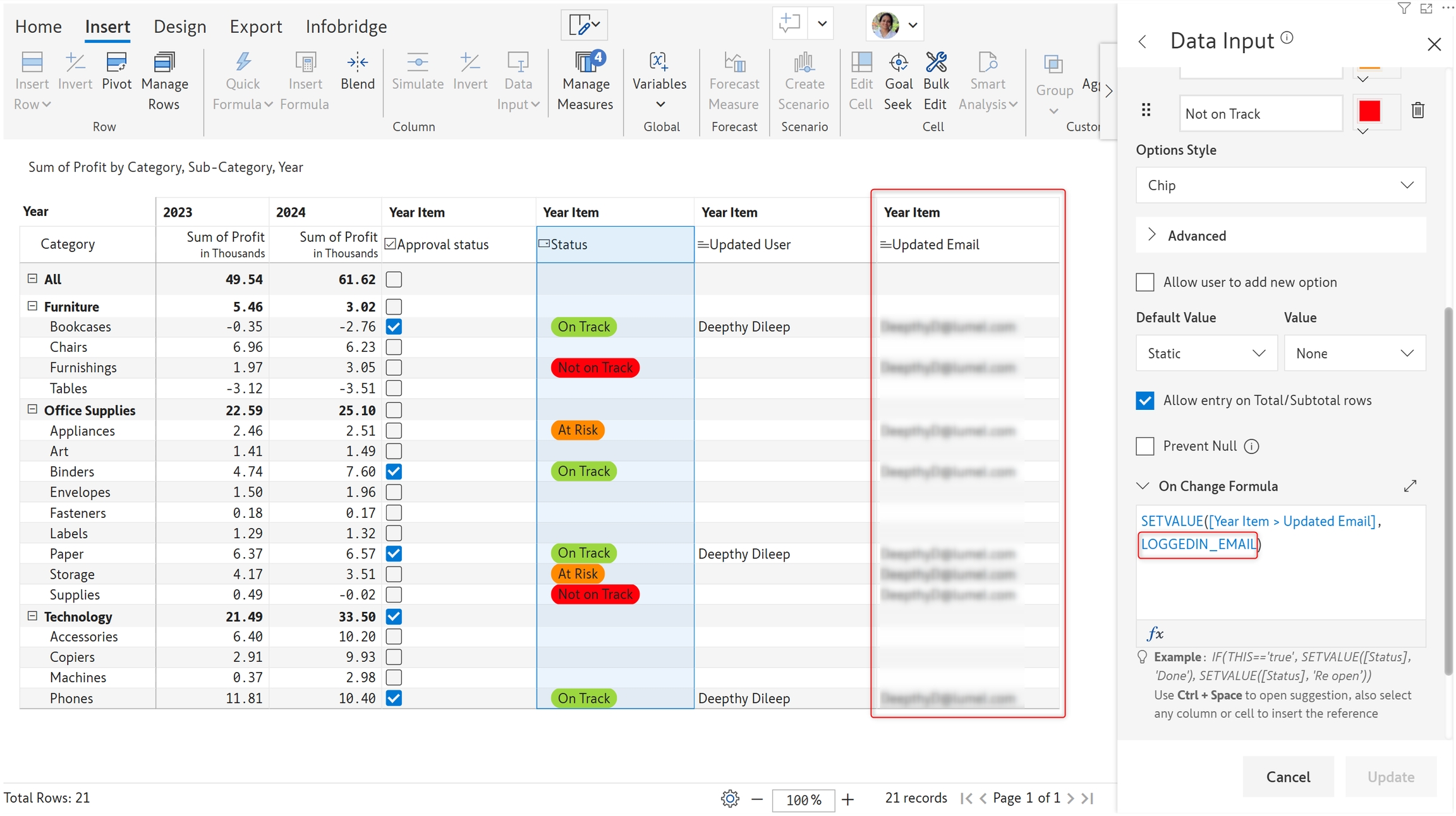The image size is (1456, 816).
Task: Delete the Not on Track option
Action: 1417,111
